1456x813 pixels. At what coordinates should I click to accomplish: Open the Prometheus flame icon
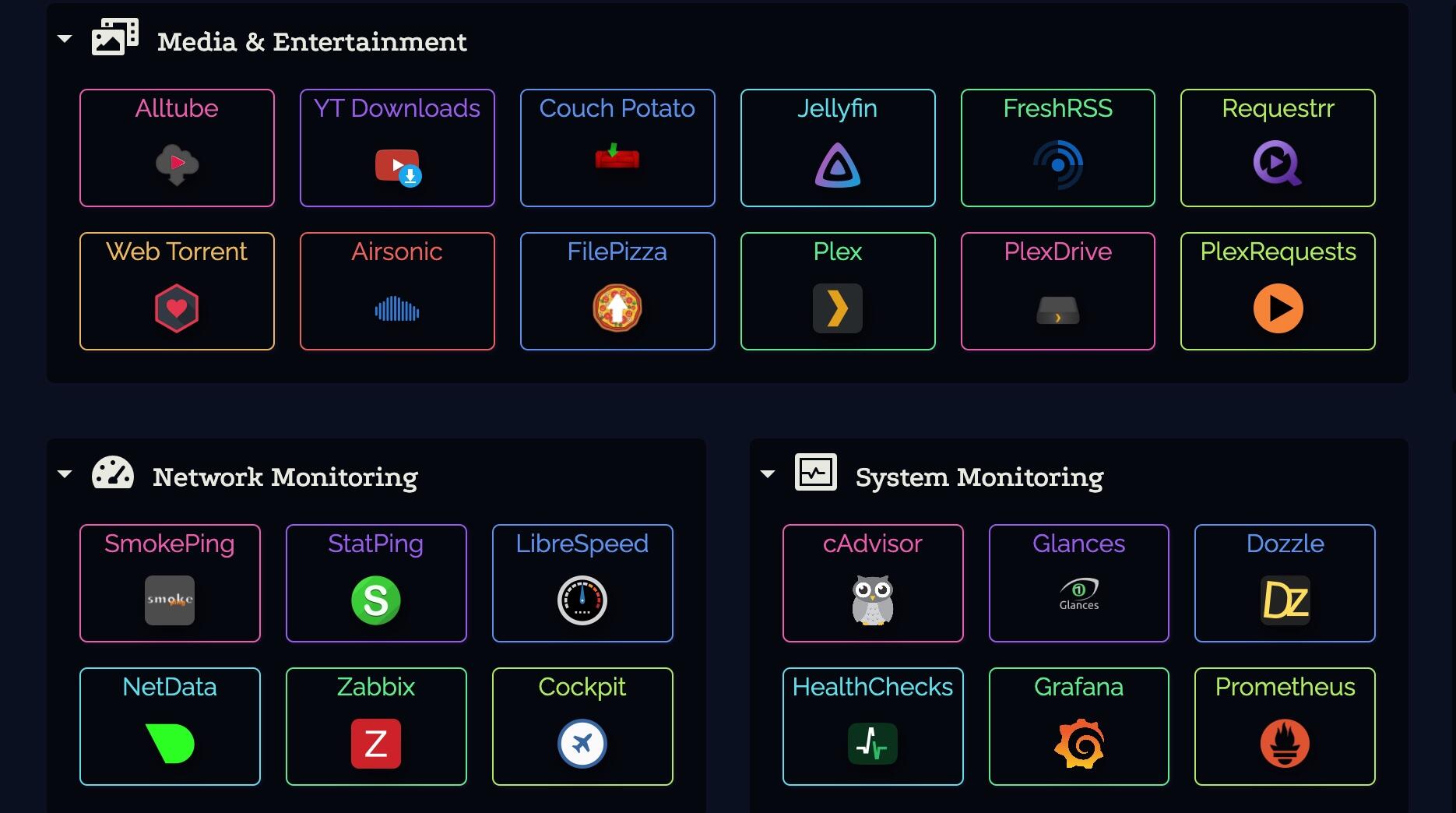point(1285,744)
